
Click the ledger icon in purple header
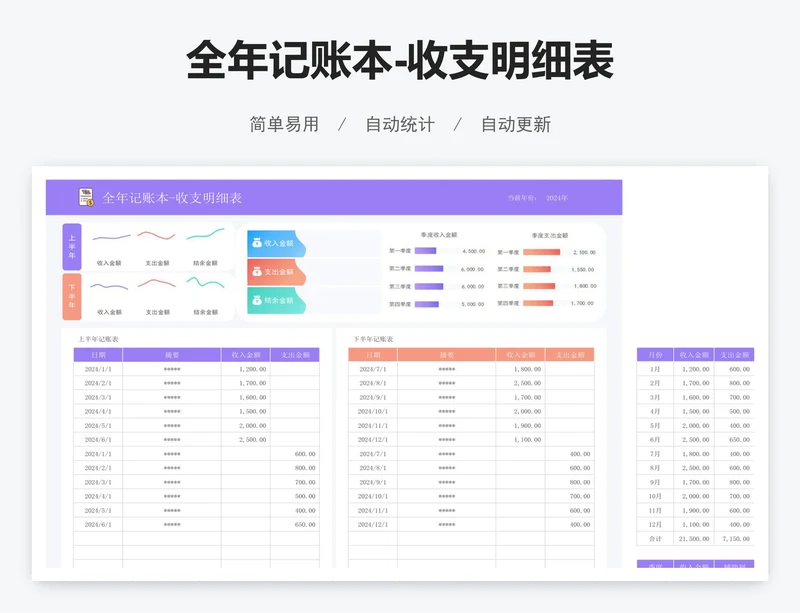[x=86, y=197]
